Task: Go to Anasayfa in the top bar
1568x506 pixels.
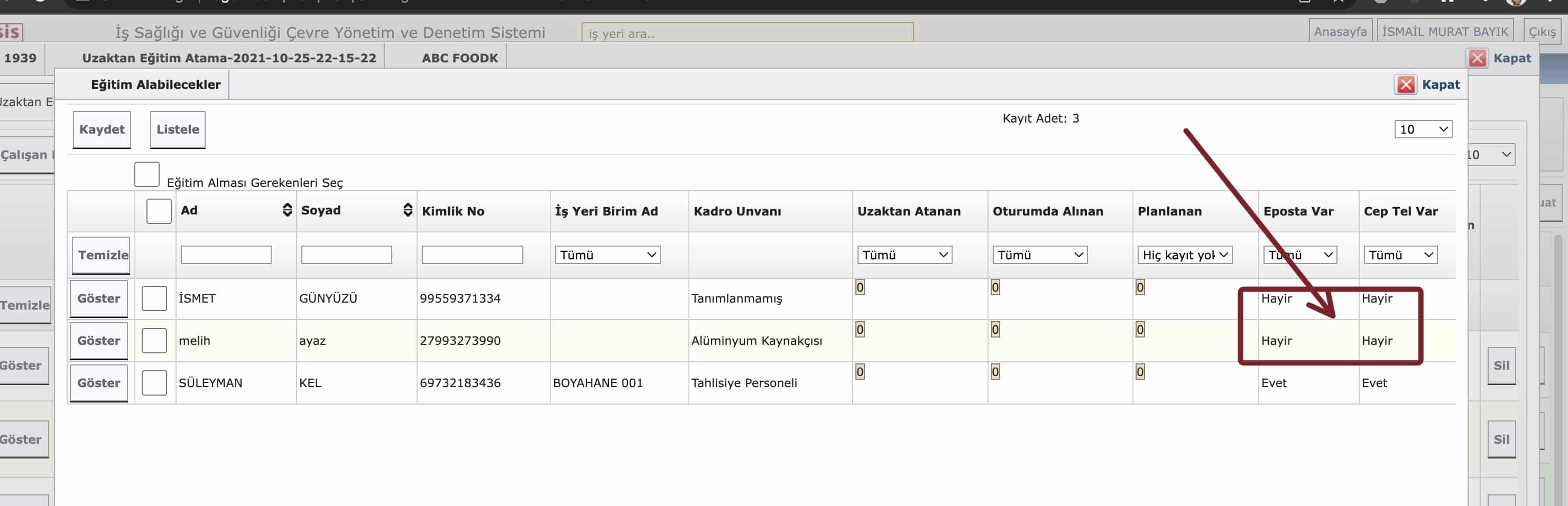Action: click(1340, 32)
